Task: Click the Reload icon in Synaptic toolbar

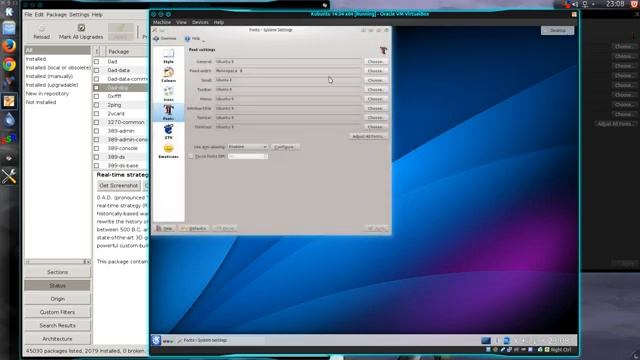Action: click(x=41, y=32)
